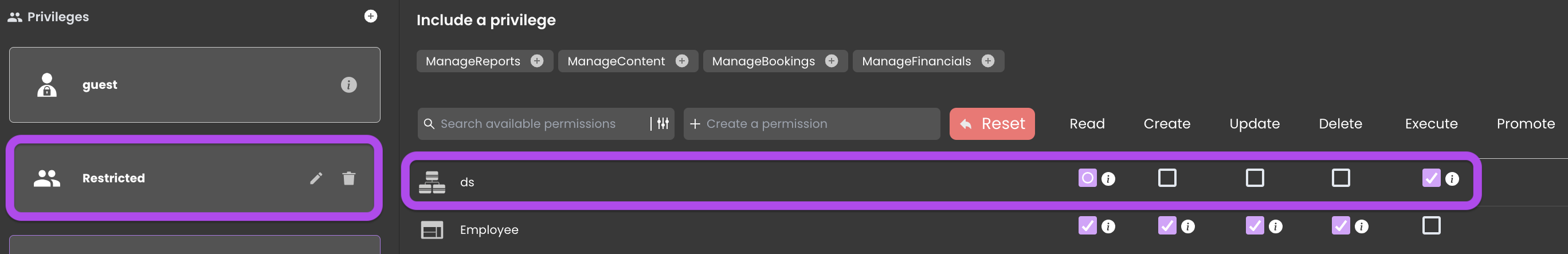The width and height of the screenshot is (1568, 254).
Task: Click the Reset button
Action: pos(992,124)
